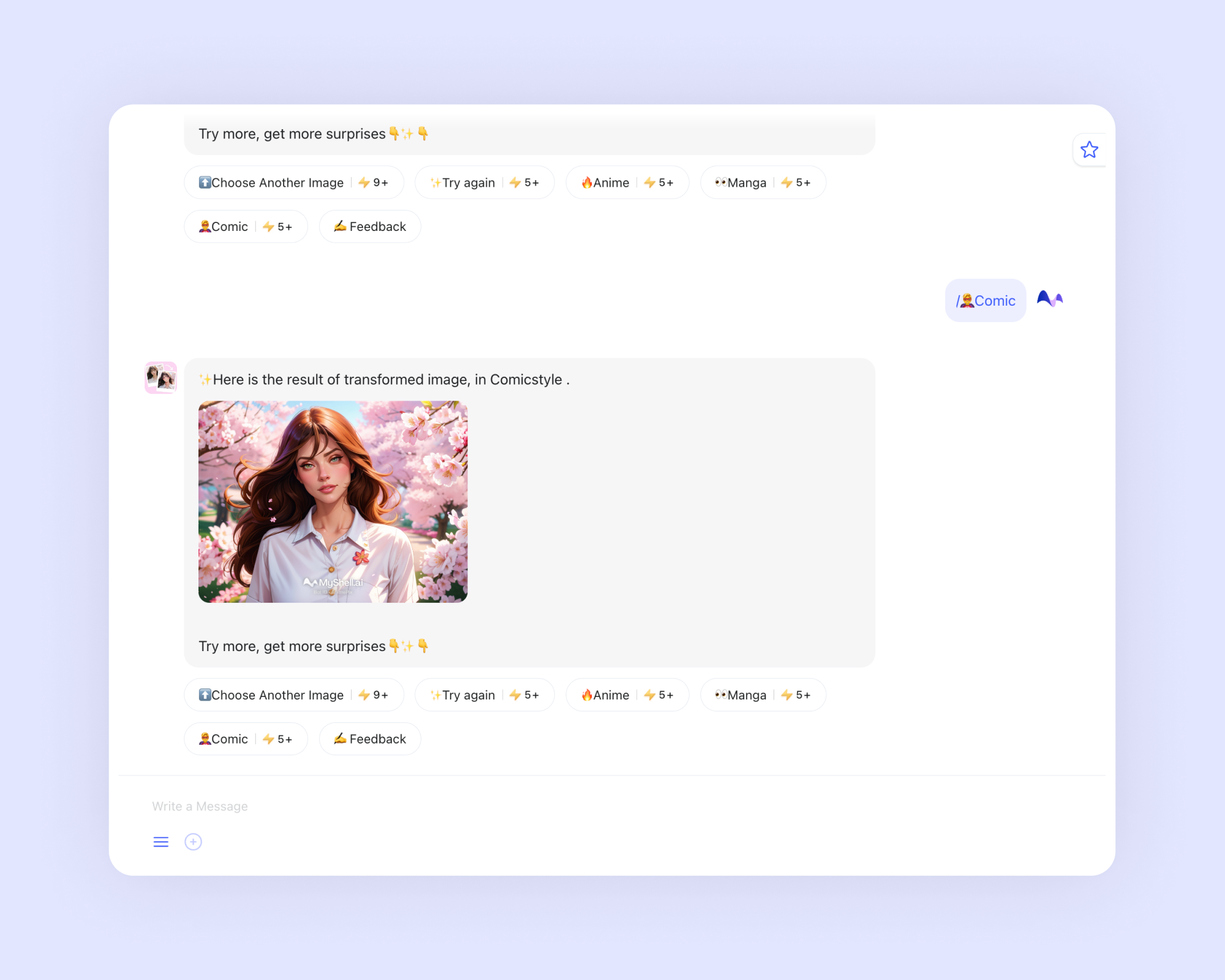The width and height of the screenshot is (1225, 980).
Task: Choose the upper Manga style button
Action: point(763,183)
